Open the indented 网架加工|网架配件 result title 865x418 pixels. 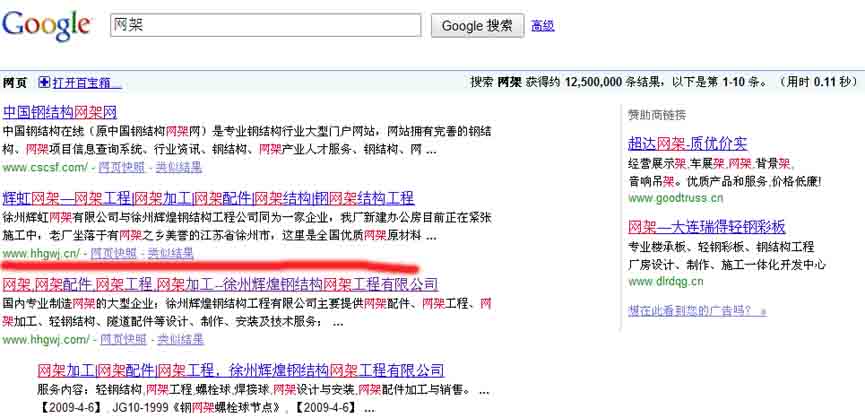pyautogui.click(x=241, y=369)
